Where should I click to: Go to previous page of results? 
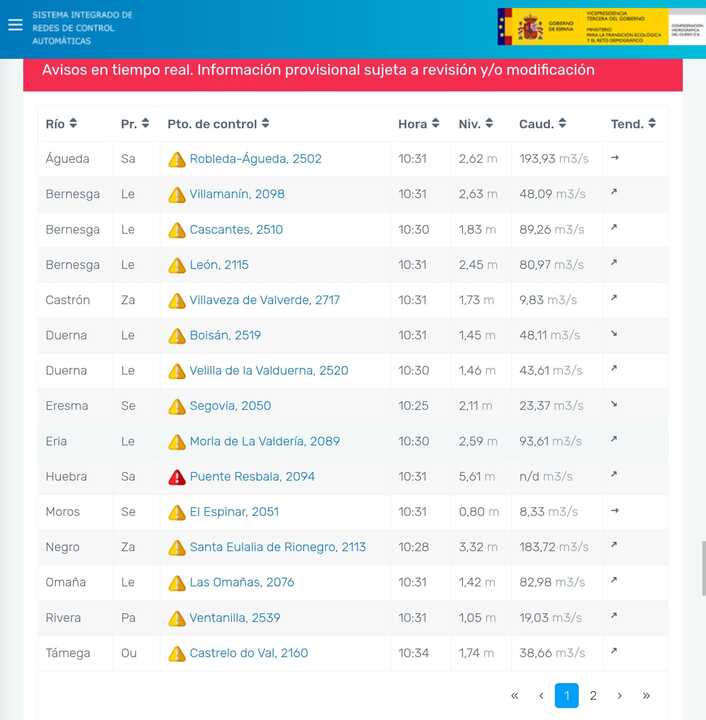click(541, 696)
